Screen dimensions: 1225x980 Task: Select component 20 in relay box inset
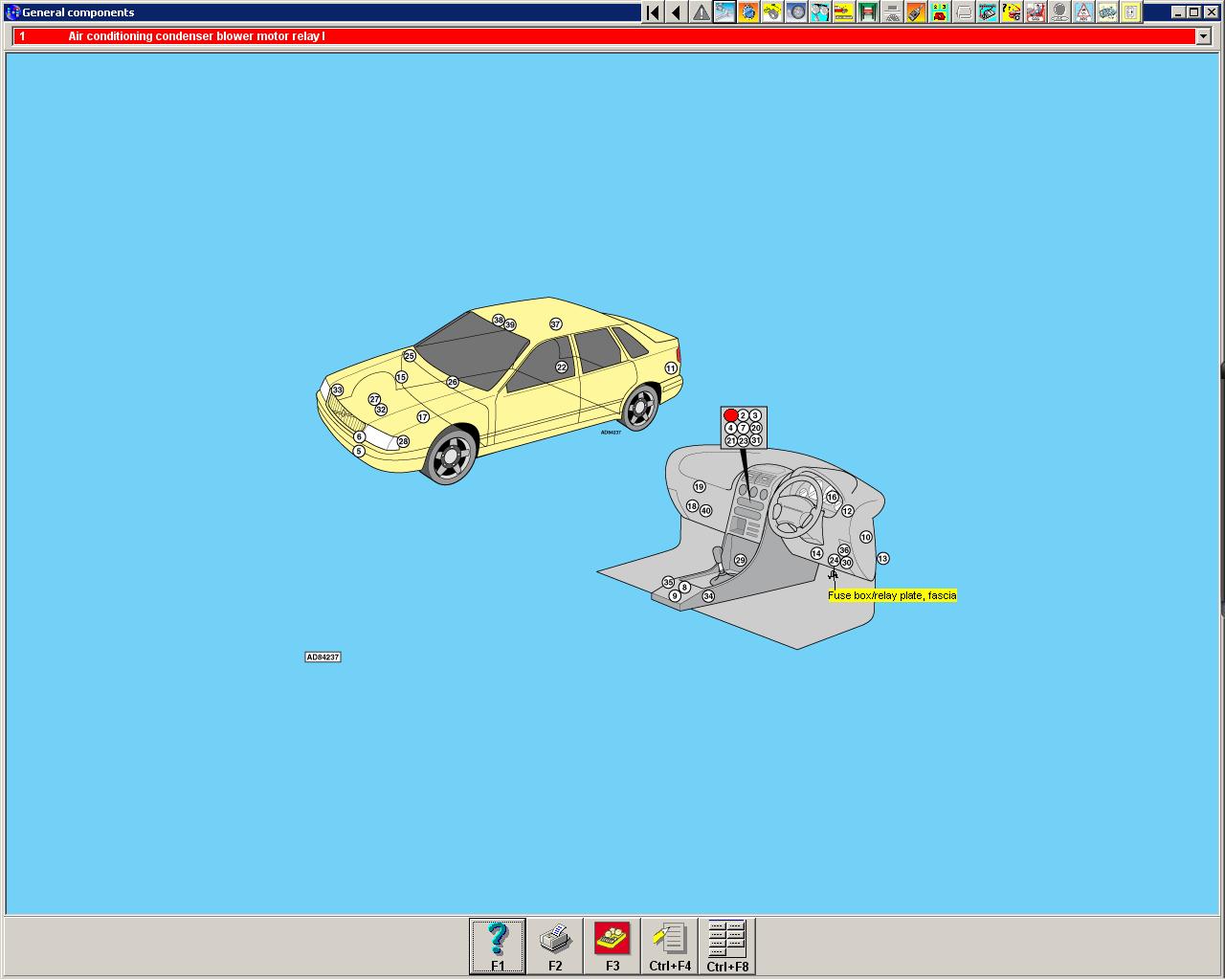tap(756, 428)
